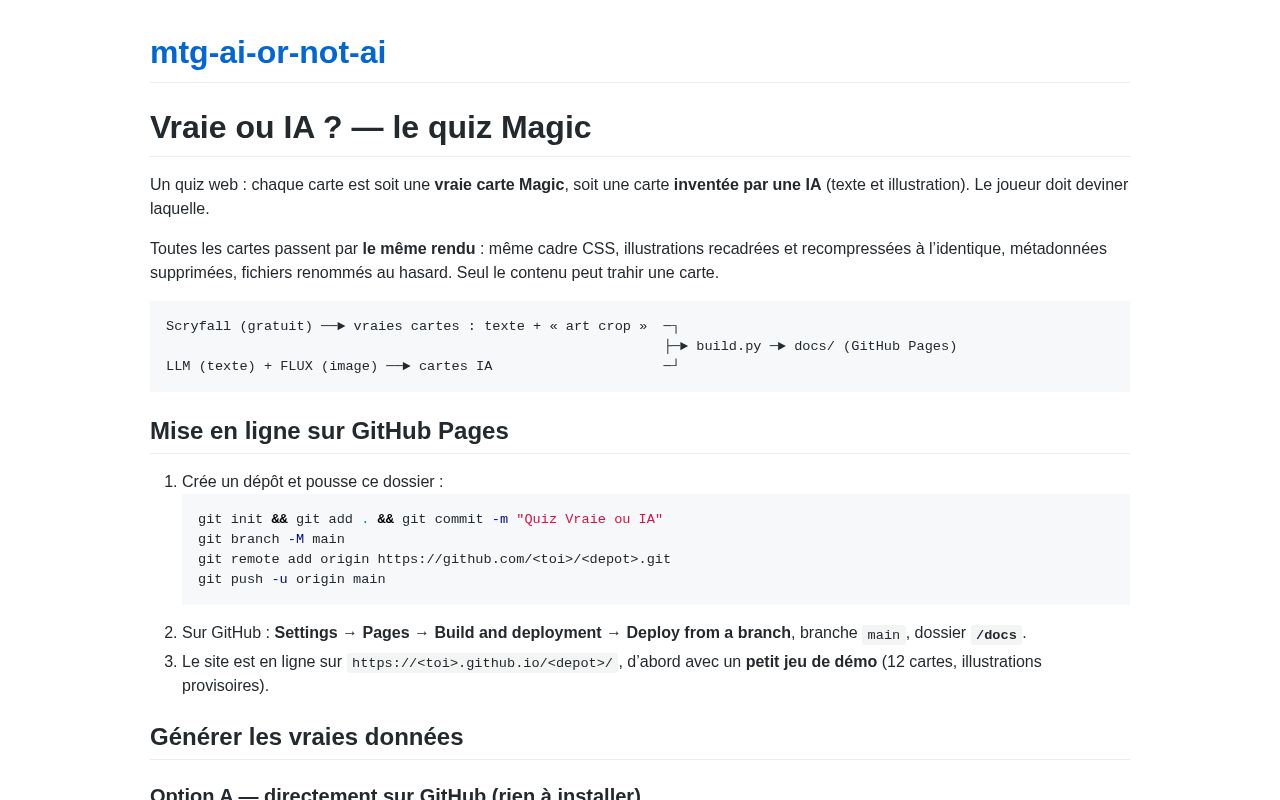Click the inline code 'main' in step 2
This screenshot has height=800, width=1280.
coord(884,635)
